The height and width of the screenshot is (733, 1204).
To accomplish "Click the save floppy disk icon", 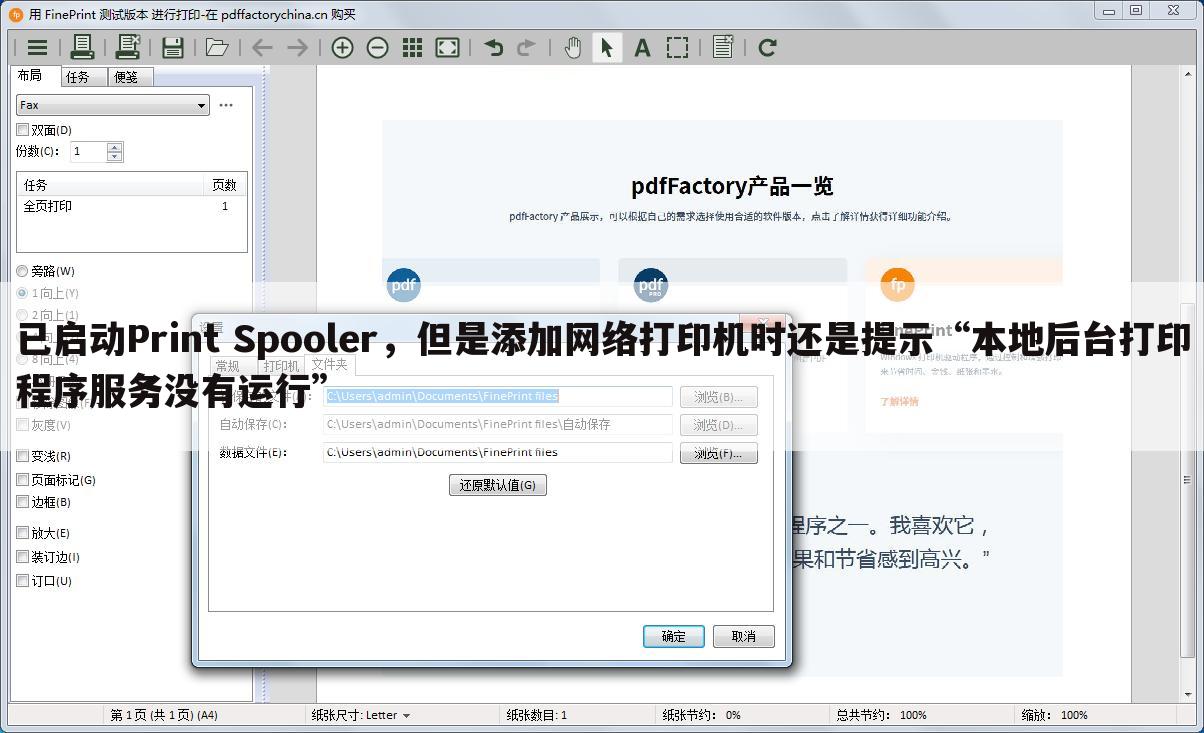I will 173,47.
